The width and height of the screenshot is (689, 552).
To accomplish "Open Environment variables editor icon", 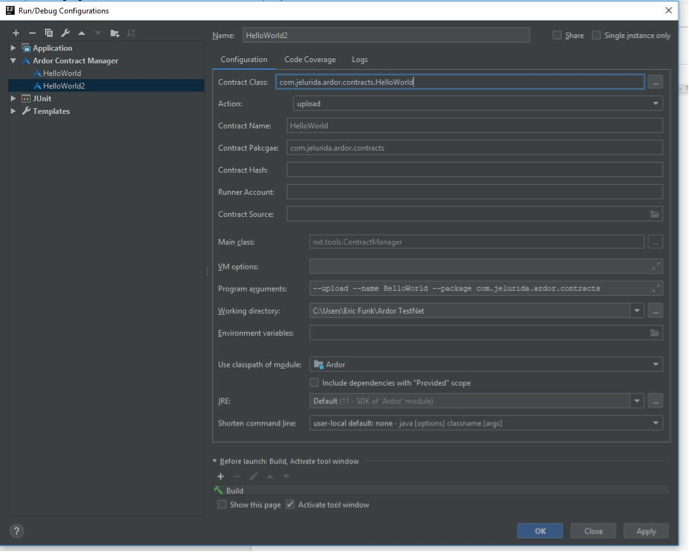I will click(x=654, y=333).
